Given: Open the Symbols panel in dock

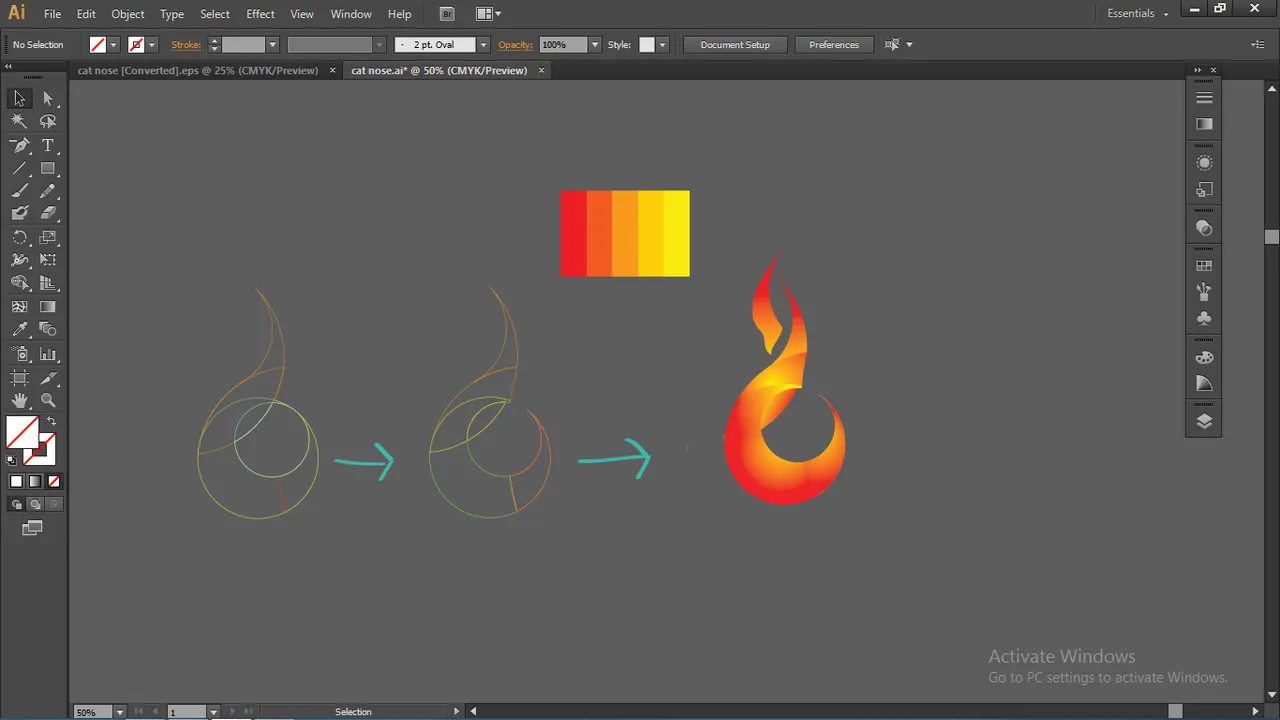Looking at the screenshot, I should pos(1204,319).
